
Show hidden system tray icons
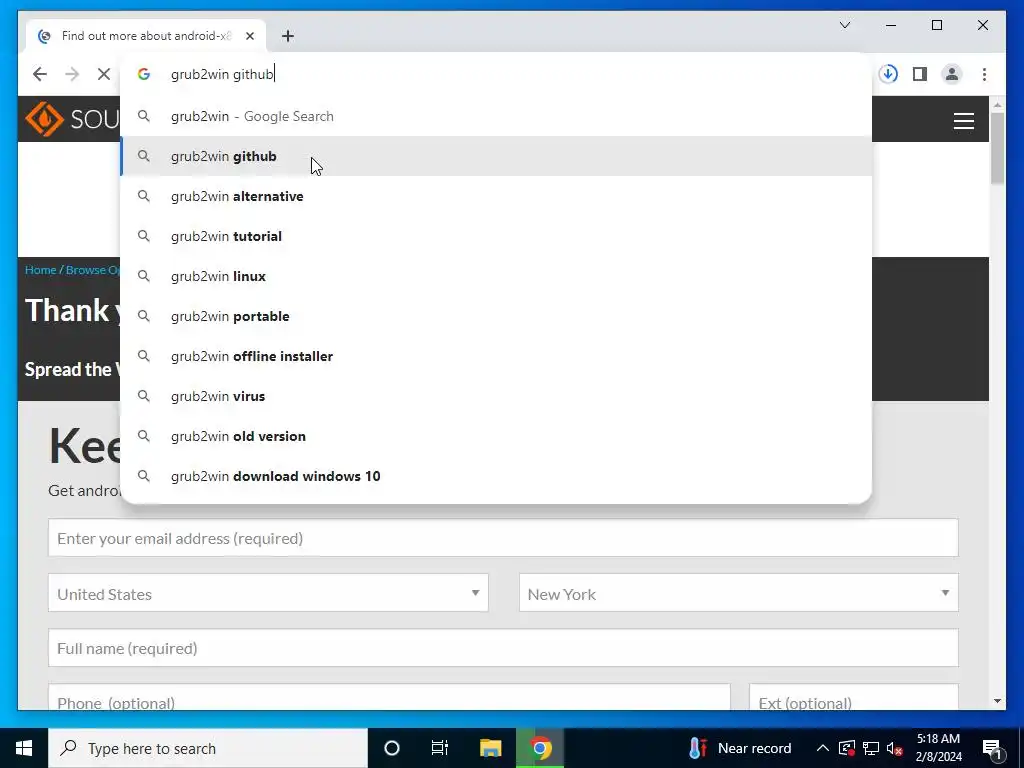(823, 748)
